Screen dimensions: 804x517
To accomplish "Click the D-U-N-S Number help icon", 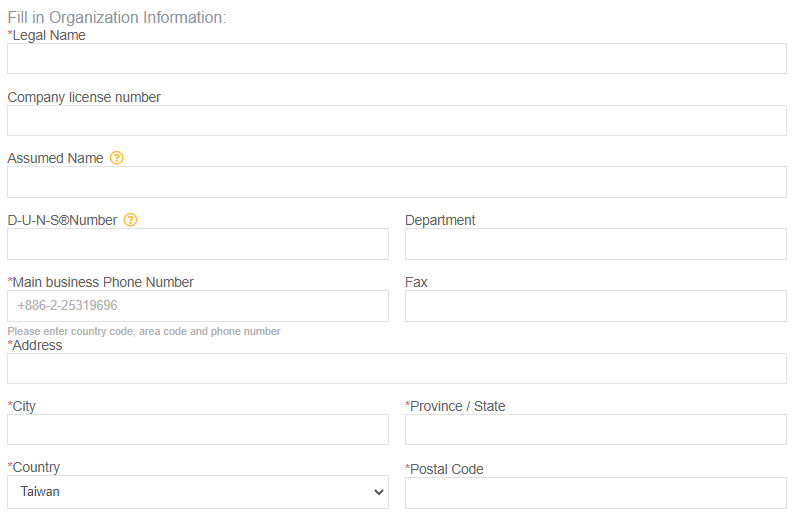I will pos(131,220).
